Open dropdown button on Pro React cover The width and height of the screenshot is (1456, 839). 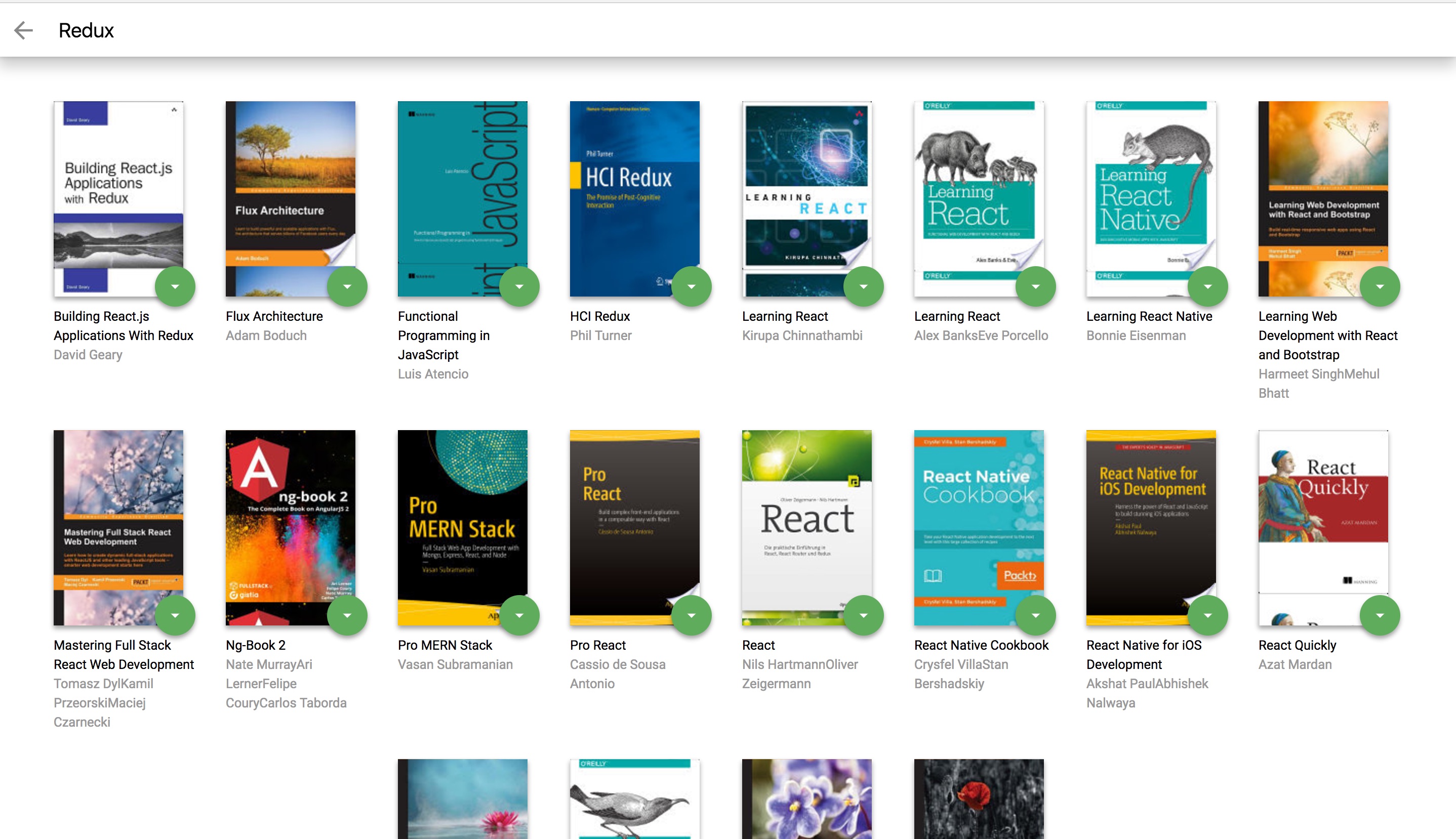coord(692,615)
